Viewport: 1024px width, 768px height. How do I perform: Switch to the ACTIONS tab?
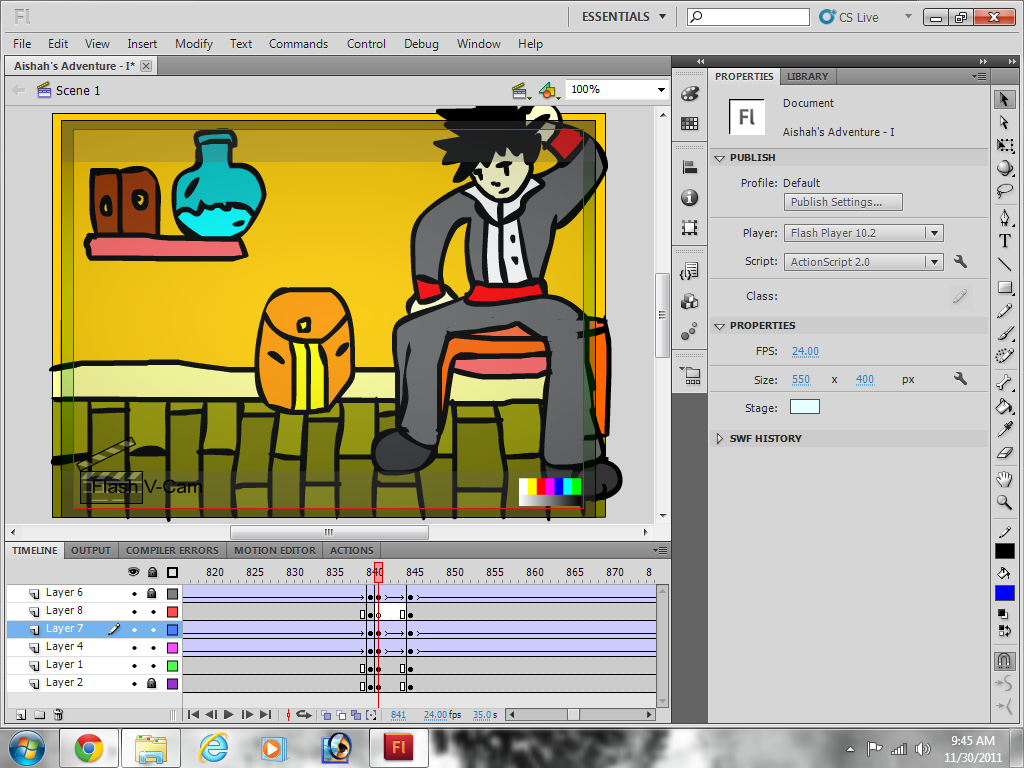[352, 551]
